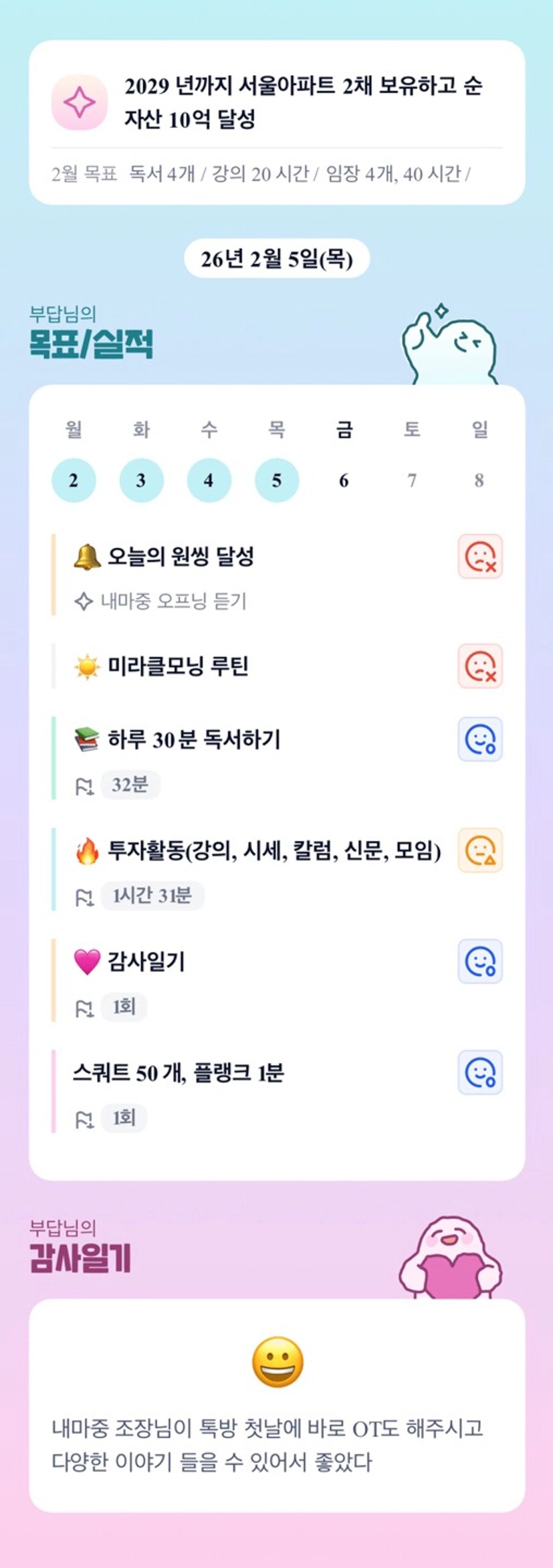Click the blue smiley for 감사일기
The width and height of the screenshot is (553, 1568).
(479, 961)
